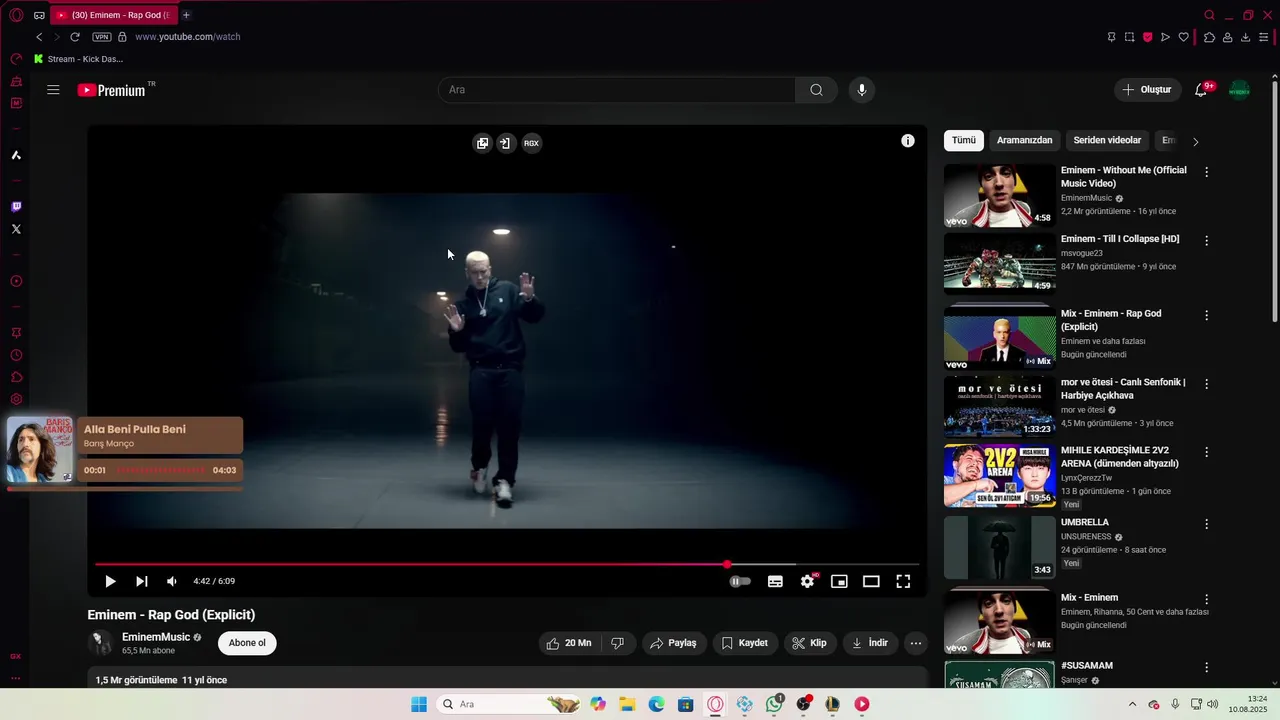The image size is (1280, 720).
Task: Open options for mor ve ötesi video
Action: [x=1206, y=384]
